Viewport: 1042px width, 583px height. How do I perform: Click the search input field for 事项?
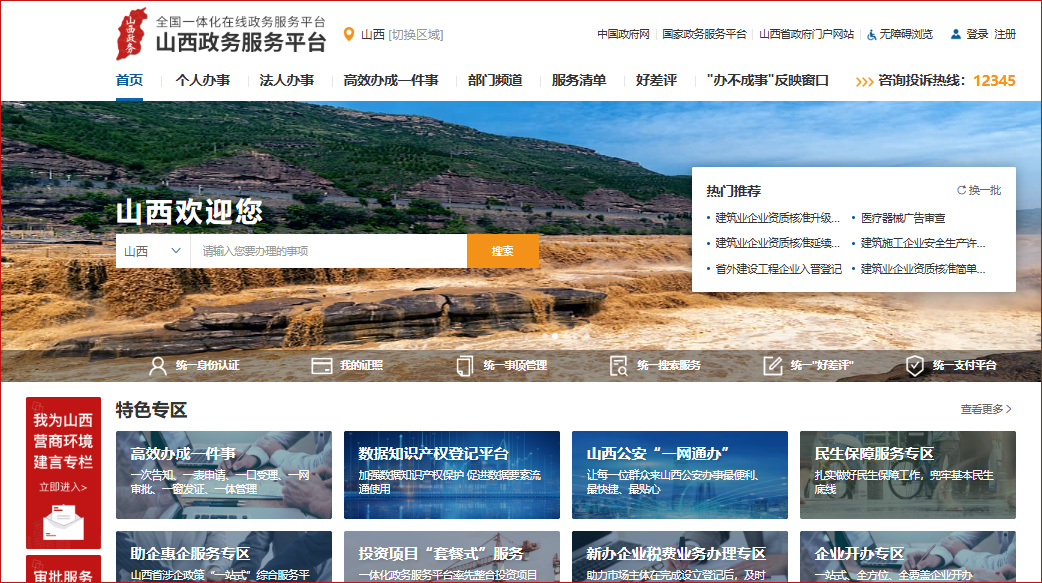pyautogui.click(x=329, y=251)
